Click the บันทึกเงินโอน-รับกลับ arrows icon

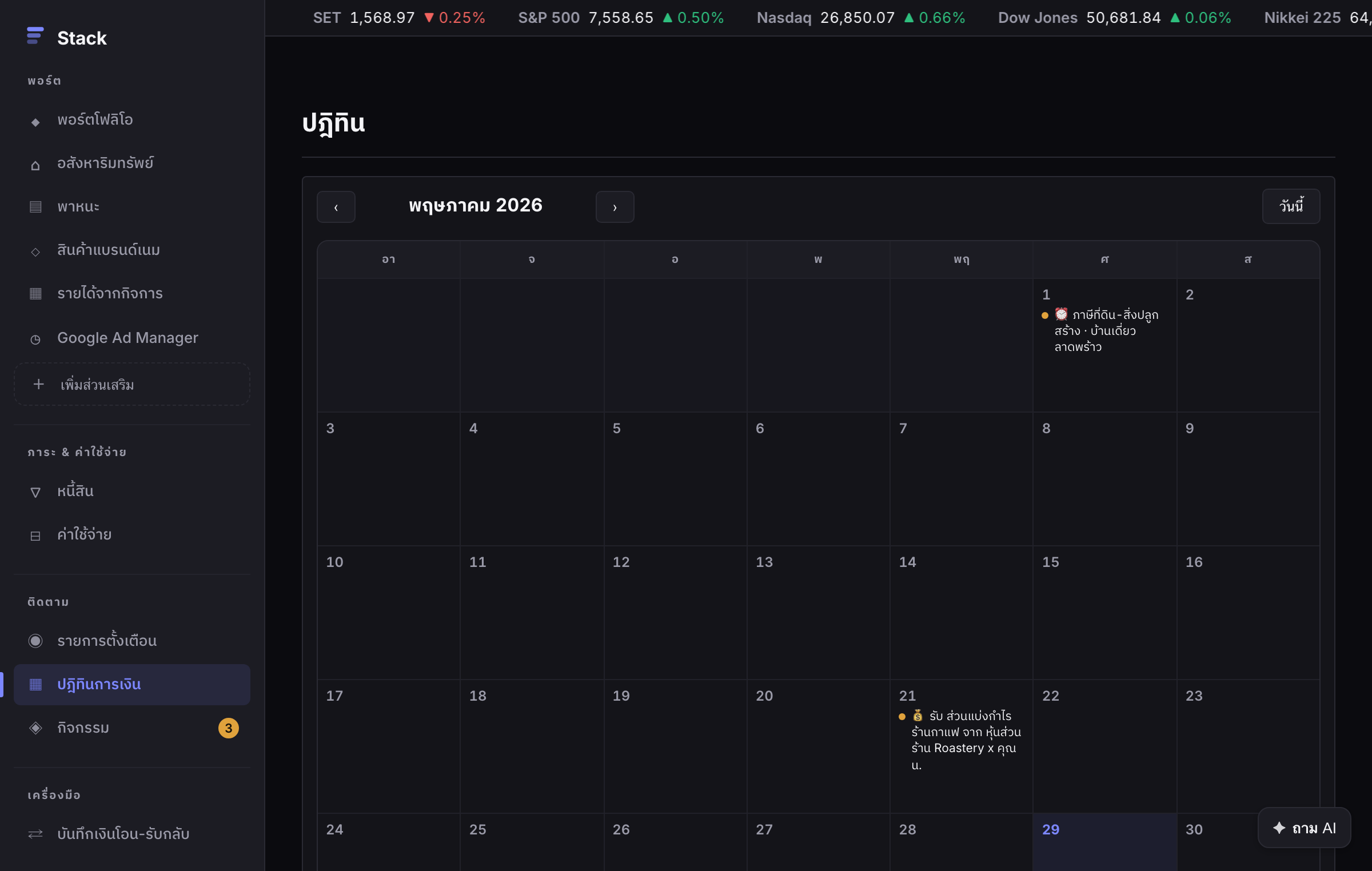tap(35, 834)
